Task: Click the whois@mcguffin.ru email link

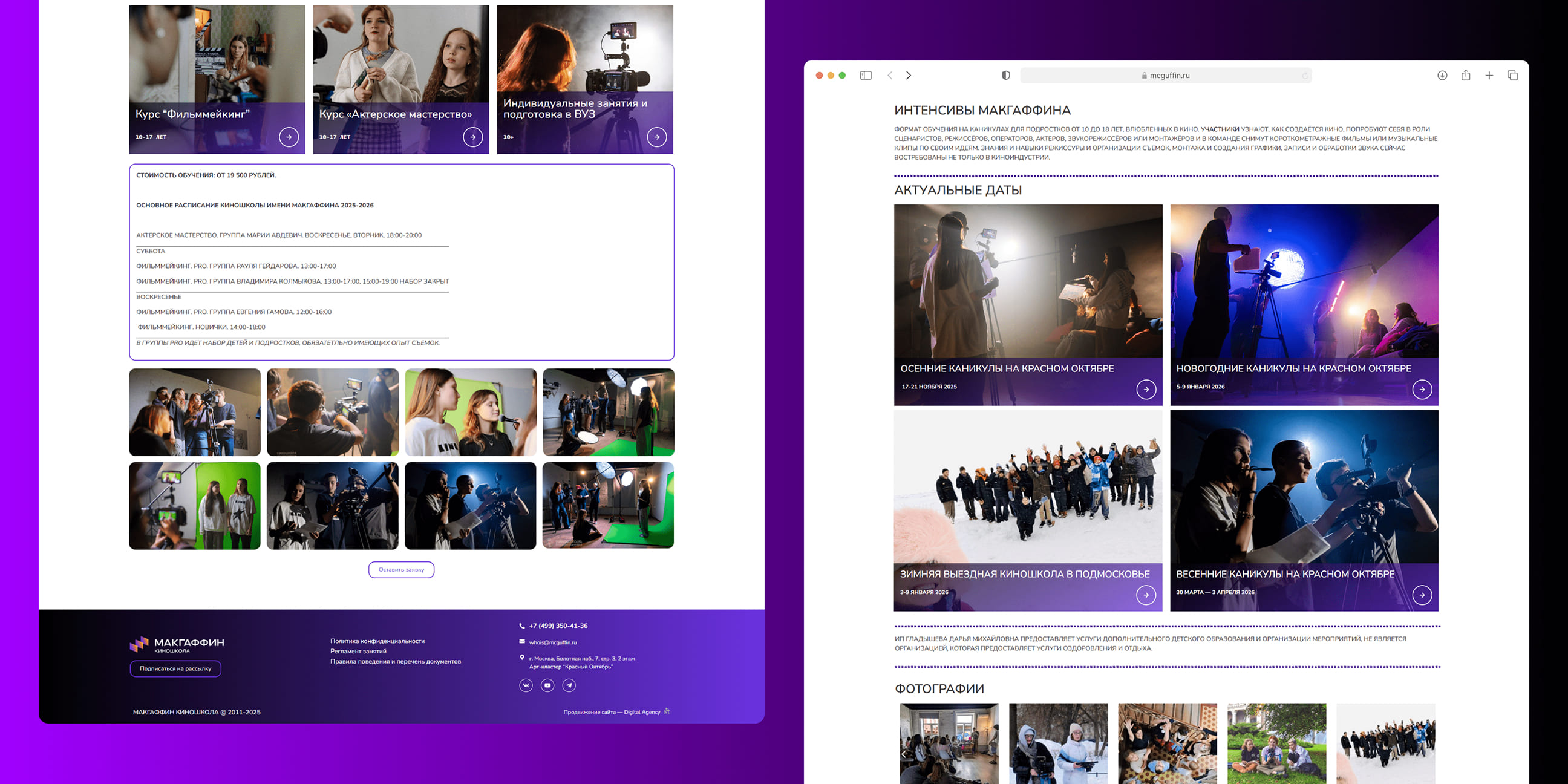Action: pos(552,642)
